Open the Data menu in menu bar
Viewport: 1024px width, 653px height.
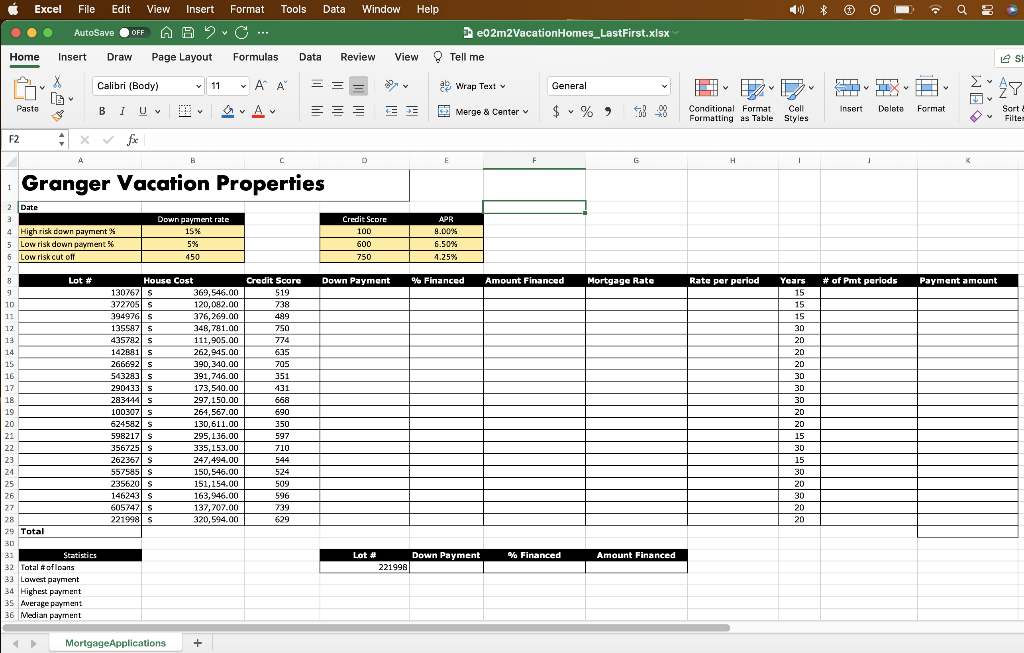coord(334,9)
